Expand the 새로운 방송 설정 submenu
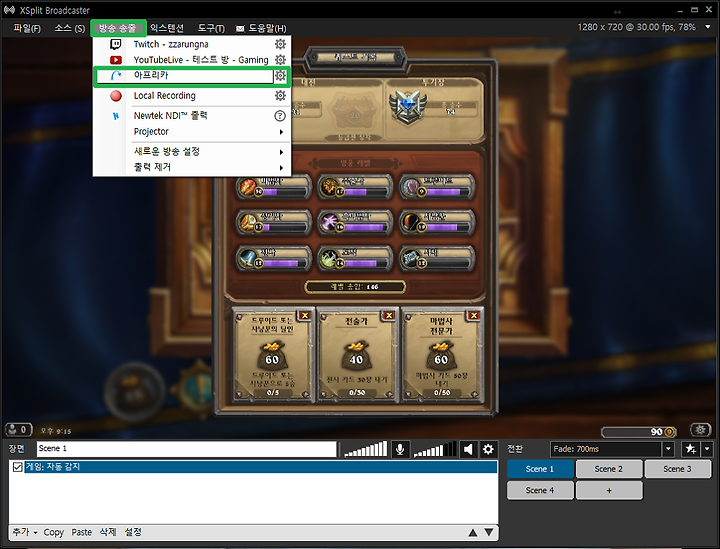720x549 pixels. point(192,151)
